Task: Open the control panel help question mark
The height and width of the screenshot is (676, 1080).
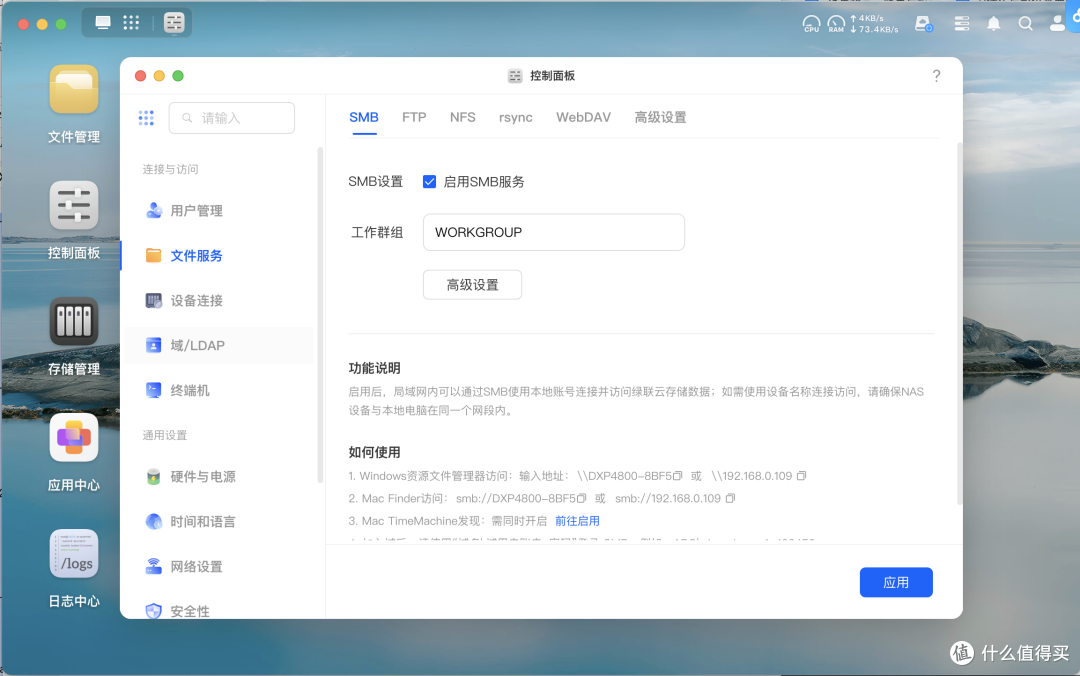Action: (936, 76)
